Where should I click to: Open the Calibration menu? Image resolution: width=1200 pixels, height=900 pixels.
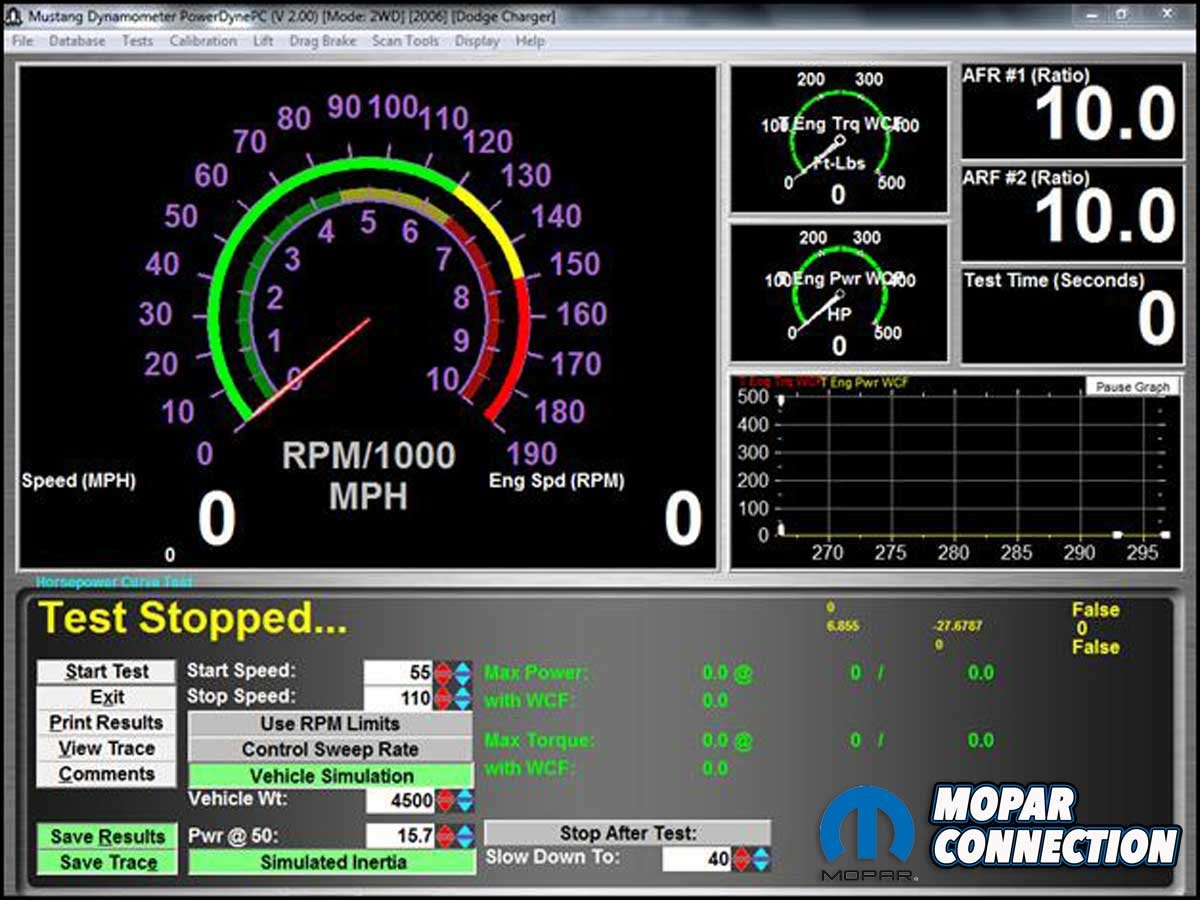pos(203,41)
